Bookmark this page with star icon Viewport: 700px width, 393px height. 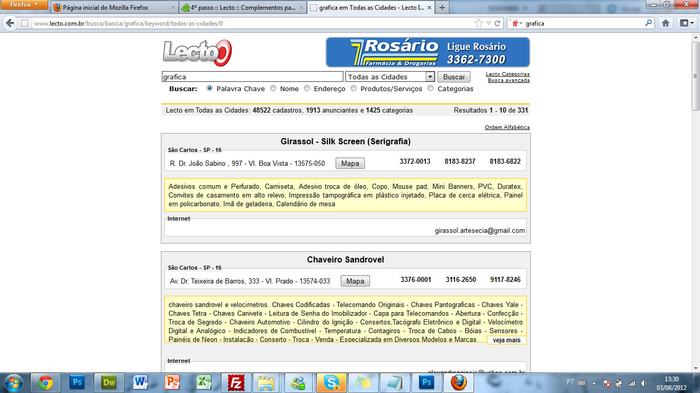(x=479, y=23)
